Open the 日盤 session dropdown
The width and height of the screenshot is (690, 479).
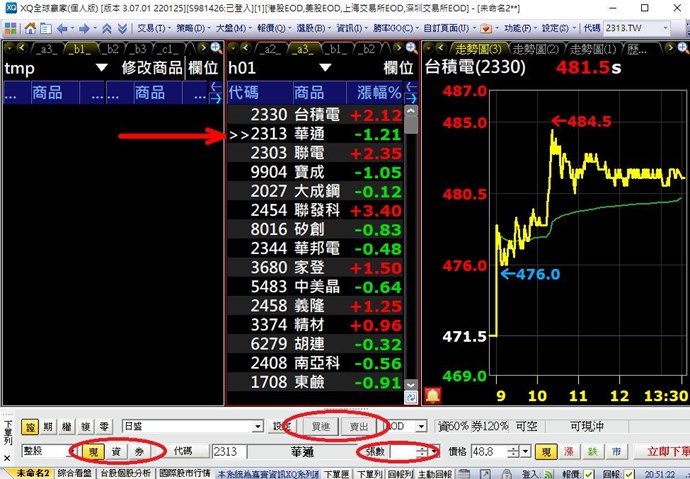click(x=257, y=426)
